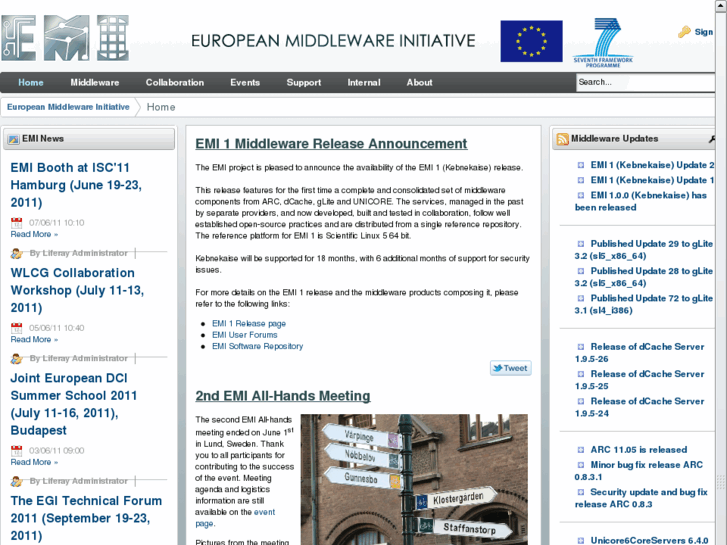The image size is (727, 545).
Task: Open The EGI Technical Forum 2011 article
Action: click(86, 519)
